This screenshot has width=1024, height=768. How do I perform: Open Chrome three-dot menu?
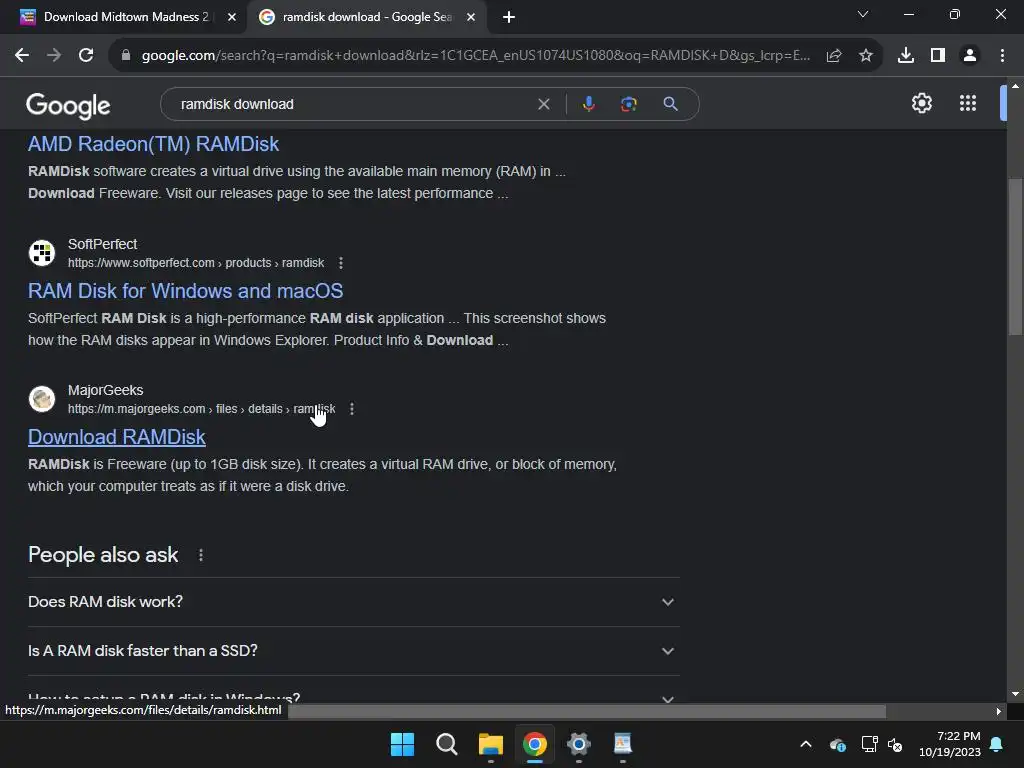[1002, 56]
